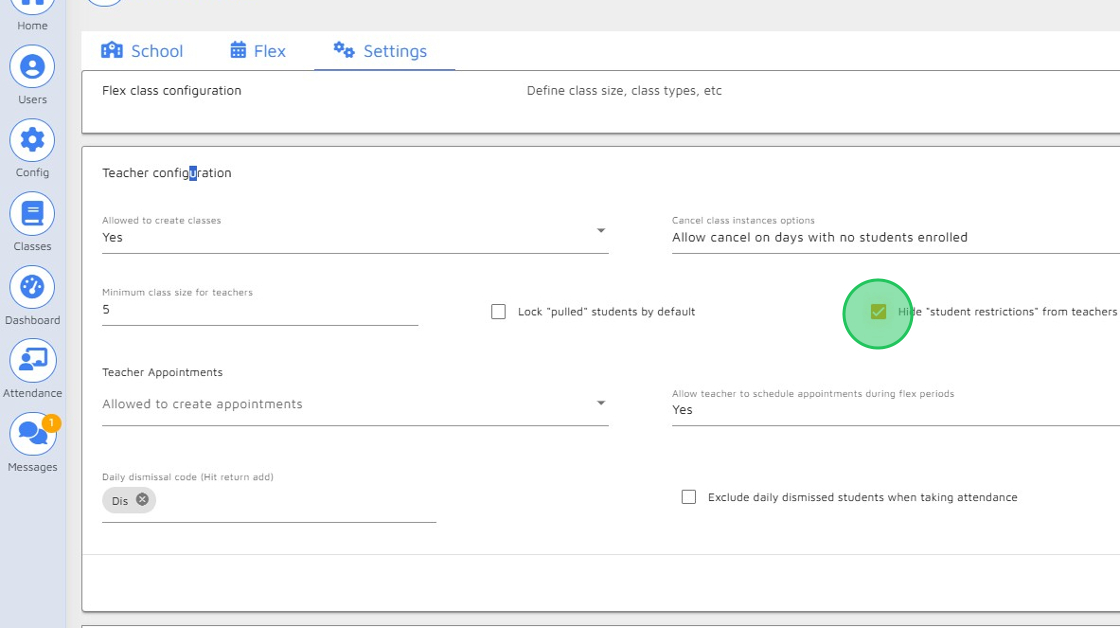Open Allow teacher to schedule appointments dropdown
Screen dimensions: 1120x628
pos(894,409)
